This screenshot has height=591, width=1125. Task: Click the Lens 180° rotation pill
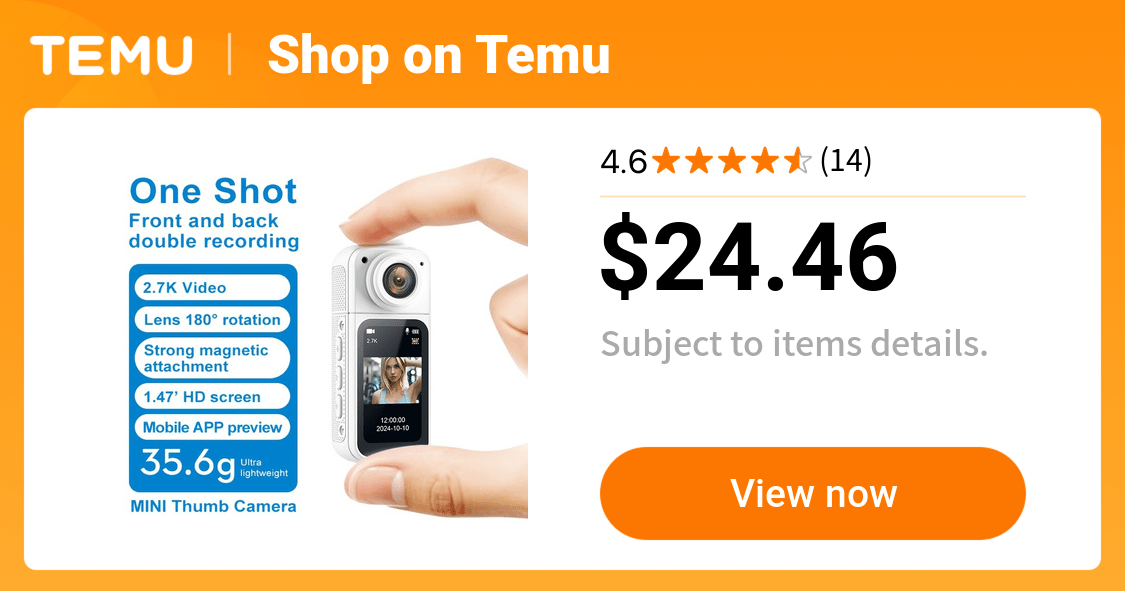pos(212,320)
